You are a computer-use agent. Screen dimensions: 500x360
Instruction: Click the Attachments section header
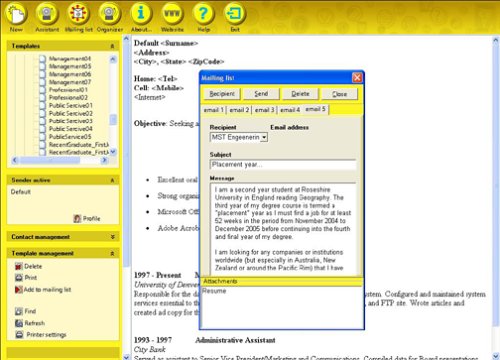coord(282,281)
